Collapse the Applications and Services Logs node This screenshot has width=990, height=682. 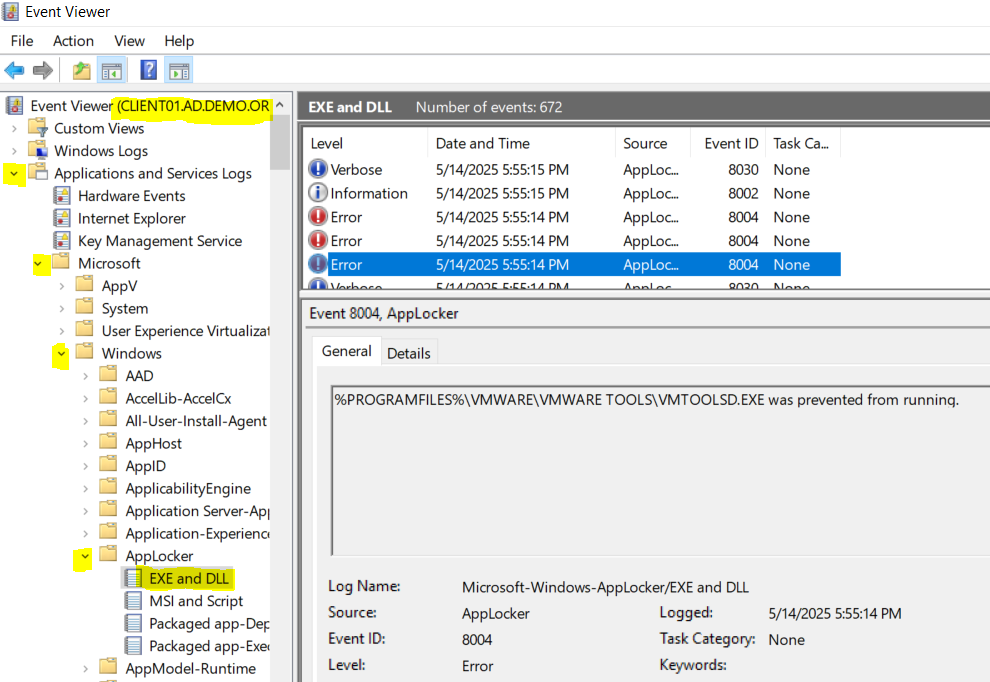[x=14, y=173]
